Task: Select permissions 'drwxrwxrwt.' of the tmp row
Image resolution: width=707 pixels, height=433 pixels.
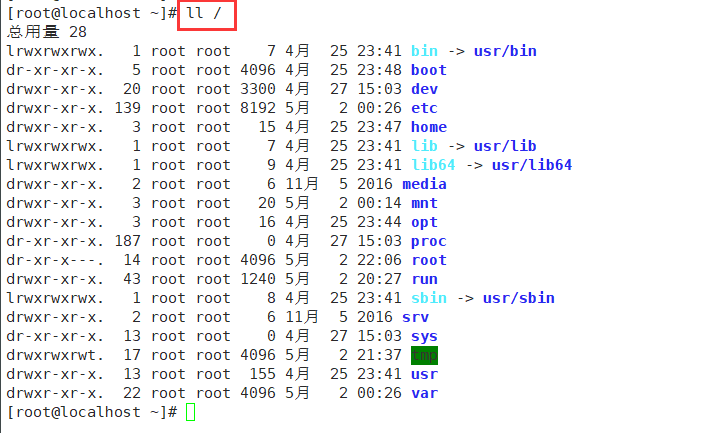Action: tap(55, 355)
